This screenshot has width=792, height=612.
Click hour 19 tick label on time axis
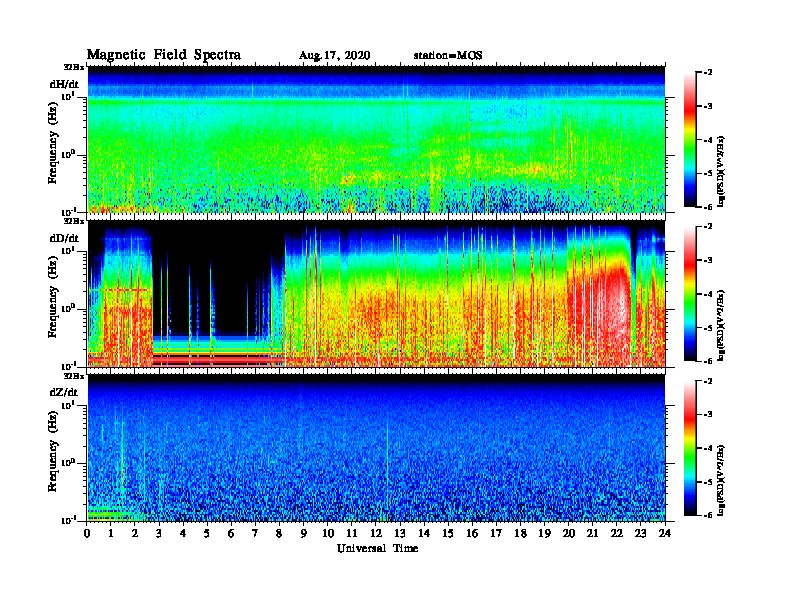[544, 534]
